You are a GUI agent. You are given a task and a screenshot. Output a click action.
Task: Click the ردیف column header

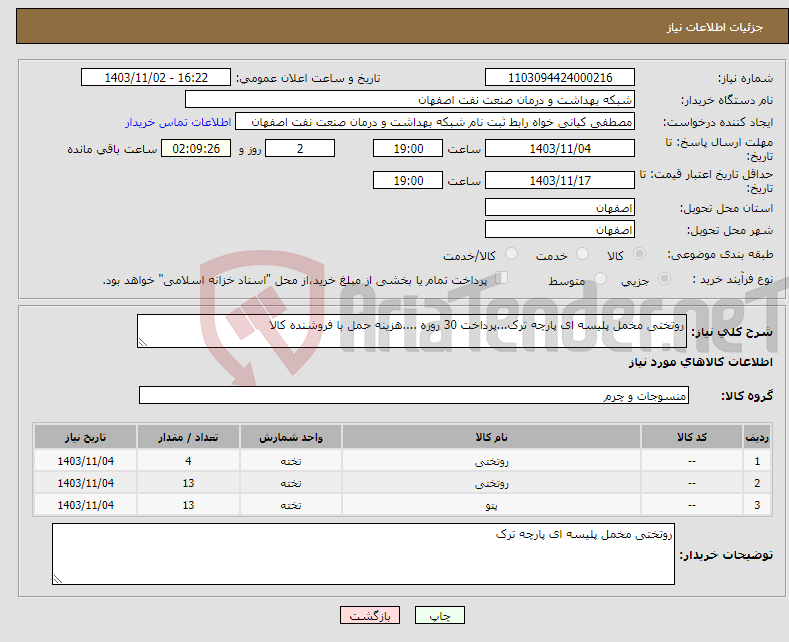click(x=757, y=437)
